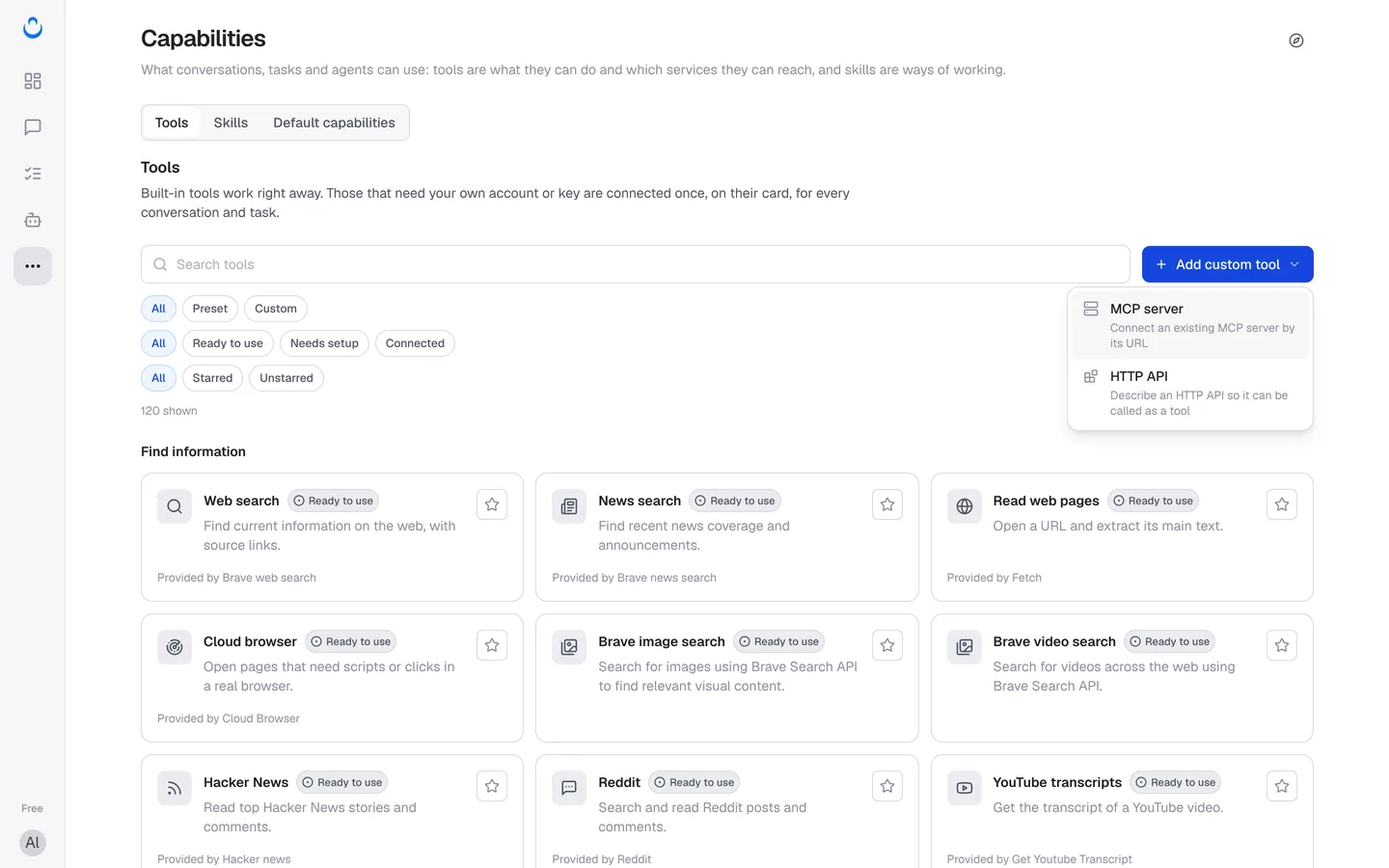Click the Reddit tool icon
This screenshot has height=868, width=1389.
[x=569, y=788]
